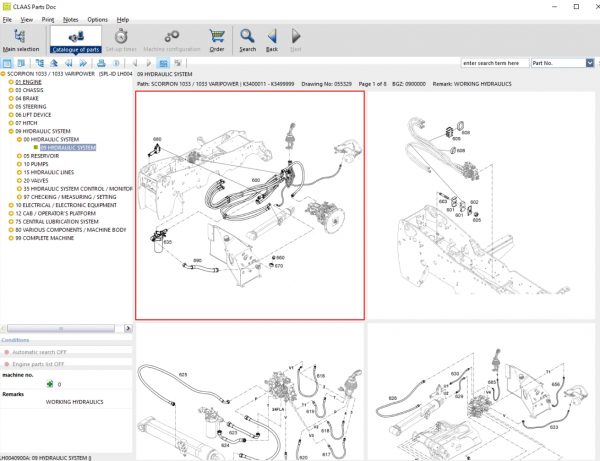
Task: Toggle the thumbnail overview icon
Action: (163, 63)
